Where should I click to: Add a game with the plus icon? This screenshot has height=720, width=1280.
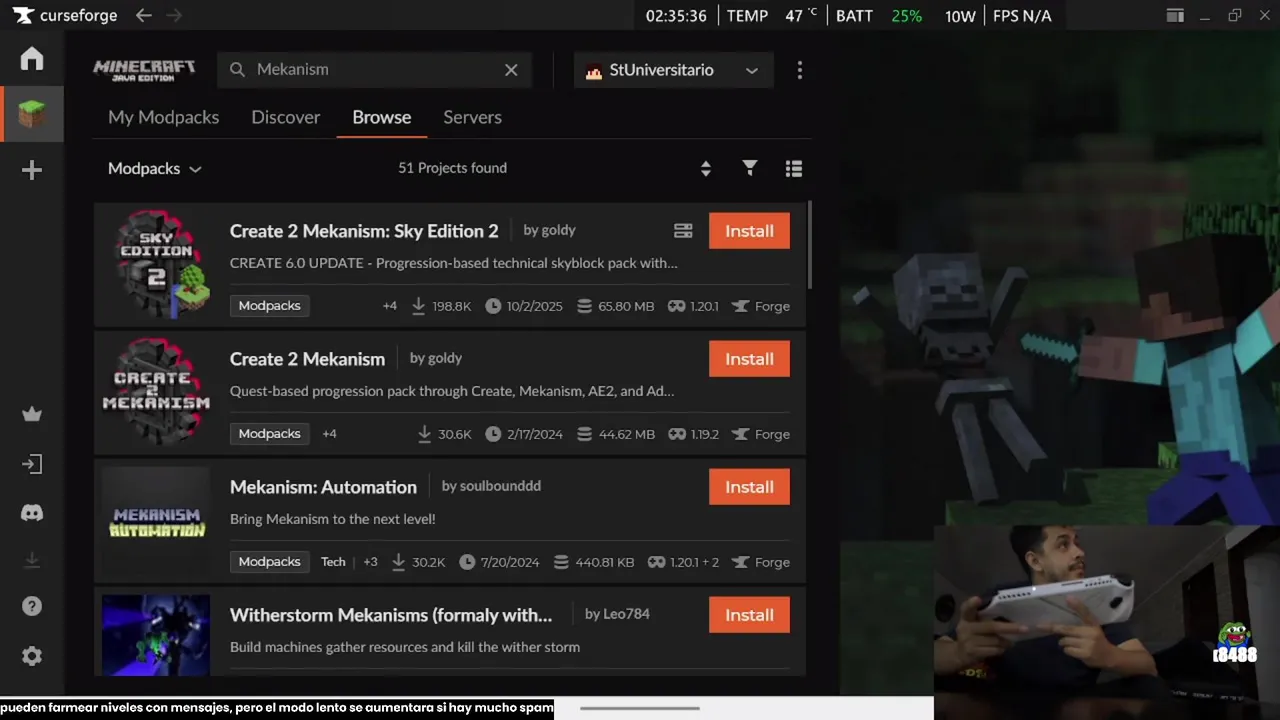[32, 170]
